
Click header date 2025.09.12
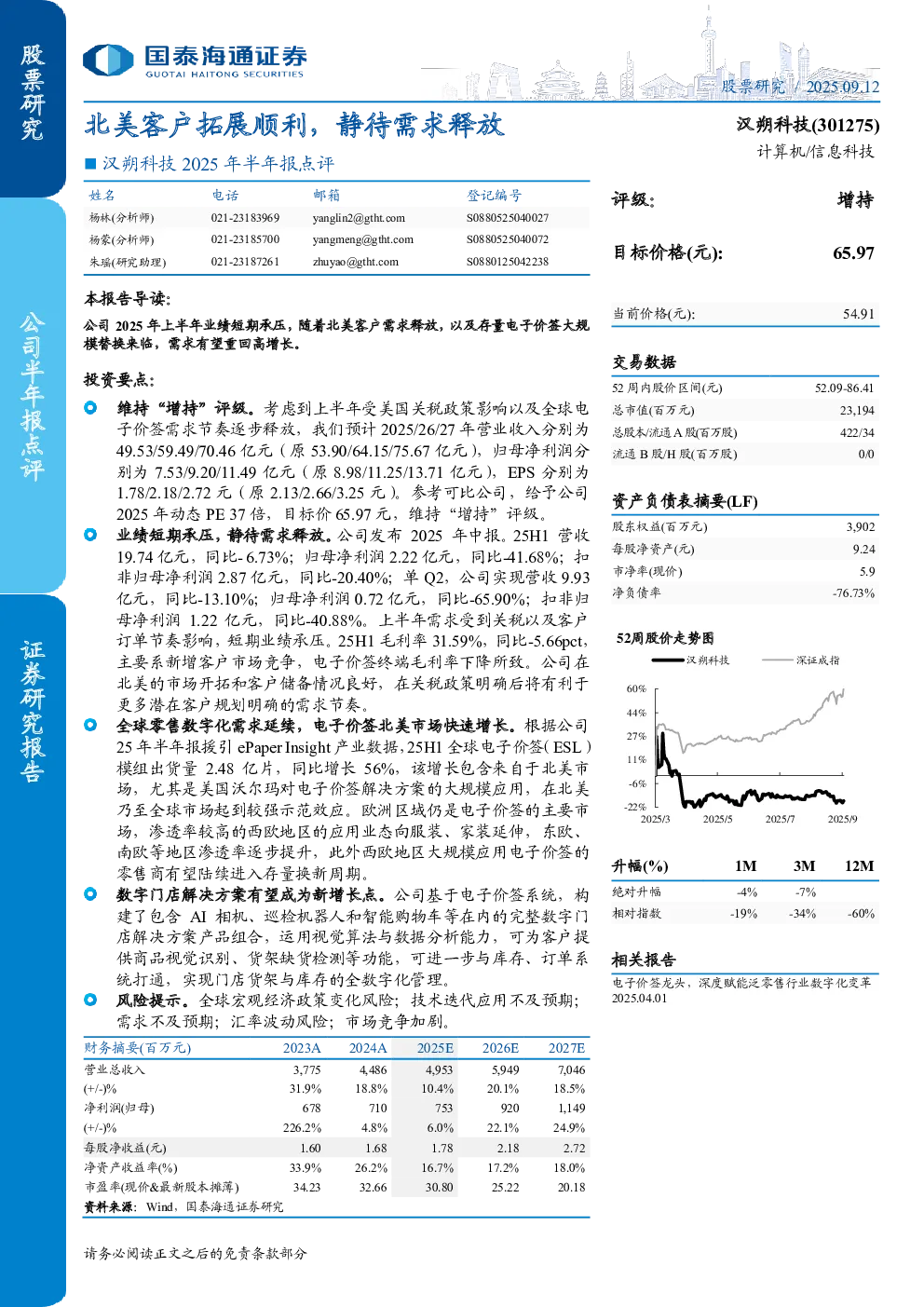(842, 87)
